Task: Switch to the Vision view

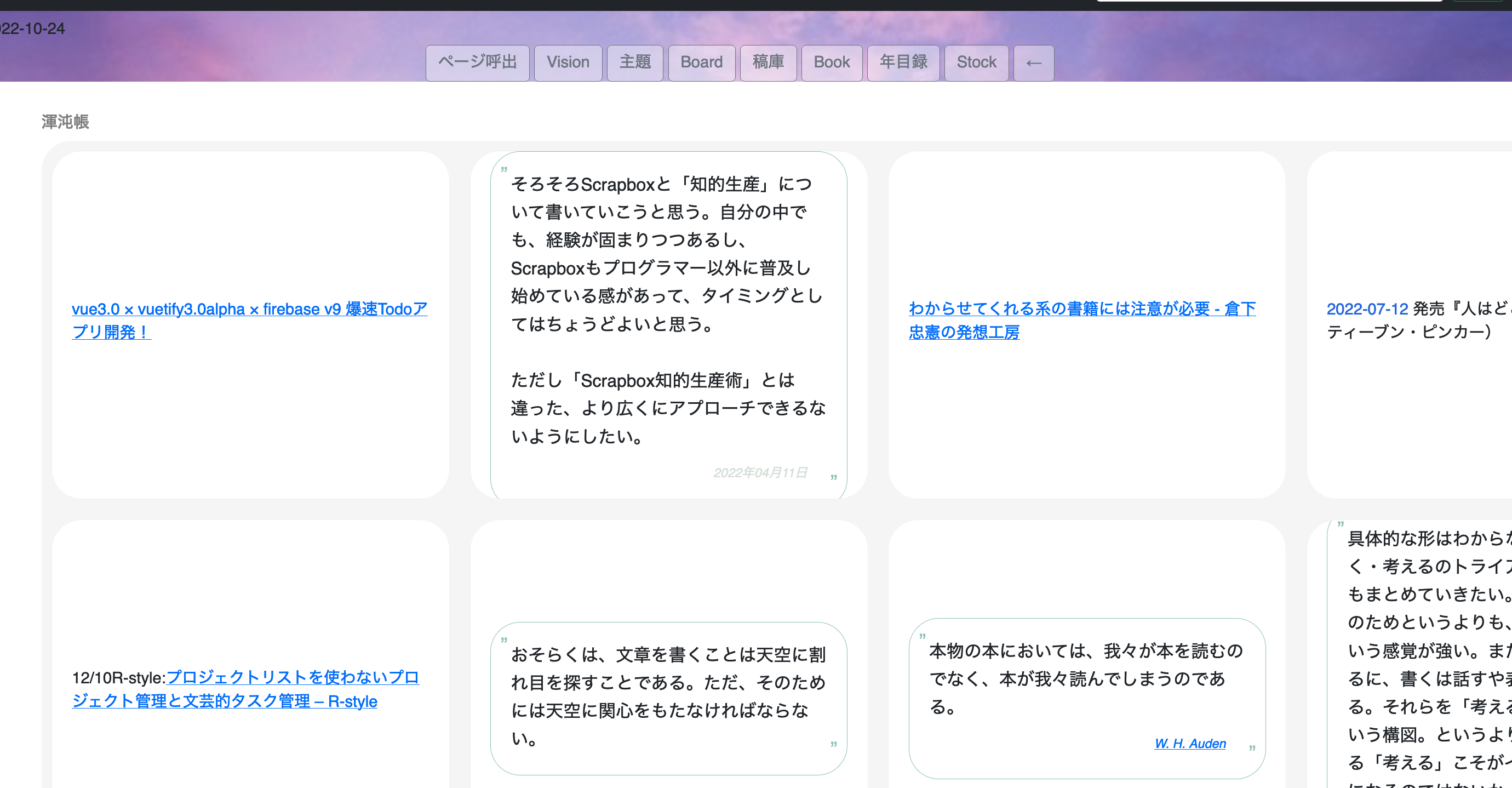Action: pyautogui.click(x=568, y=62)
